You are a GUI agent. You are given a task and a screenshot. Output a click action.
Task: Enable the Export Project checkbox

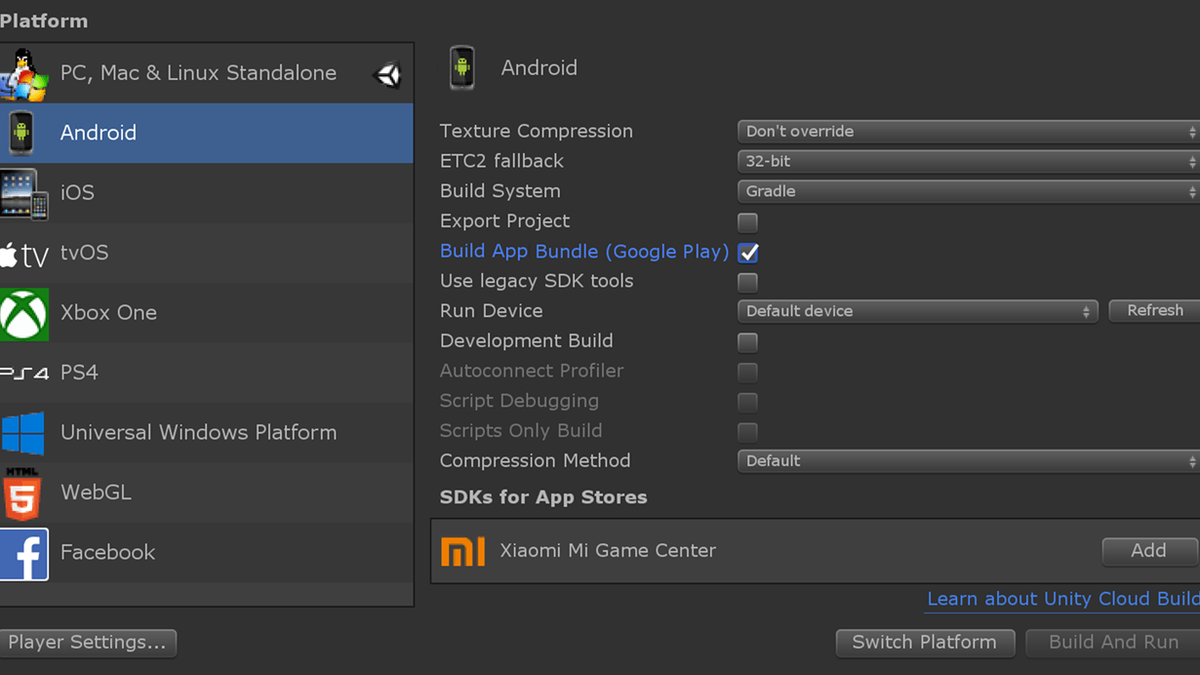(747, 222)
